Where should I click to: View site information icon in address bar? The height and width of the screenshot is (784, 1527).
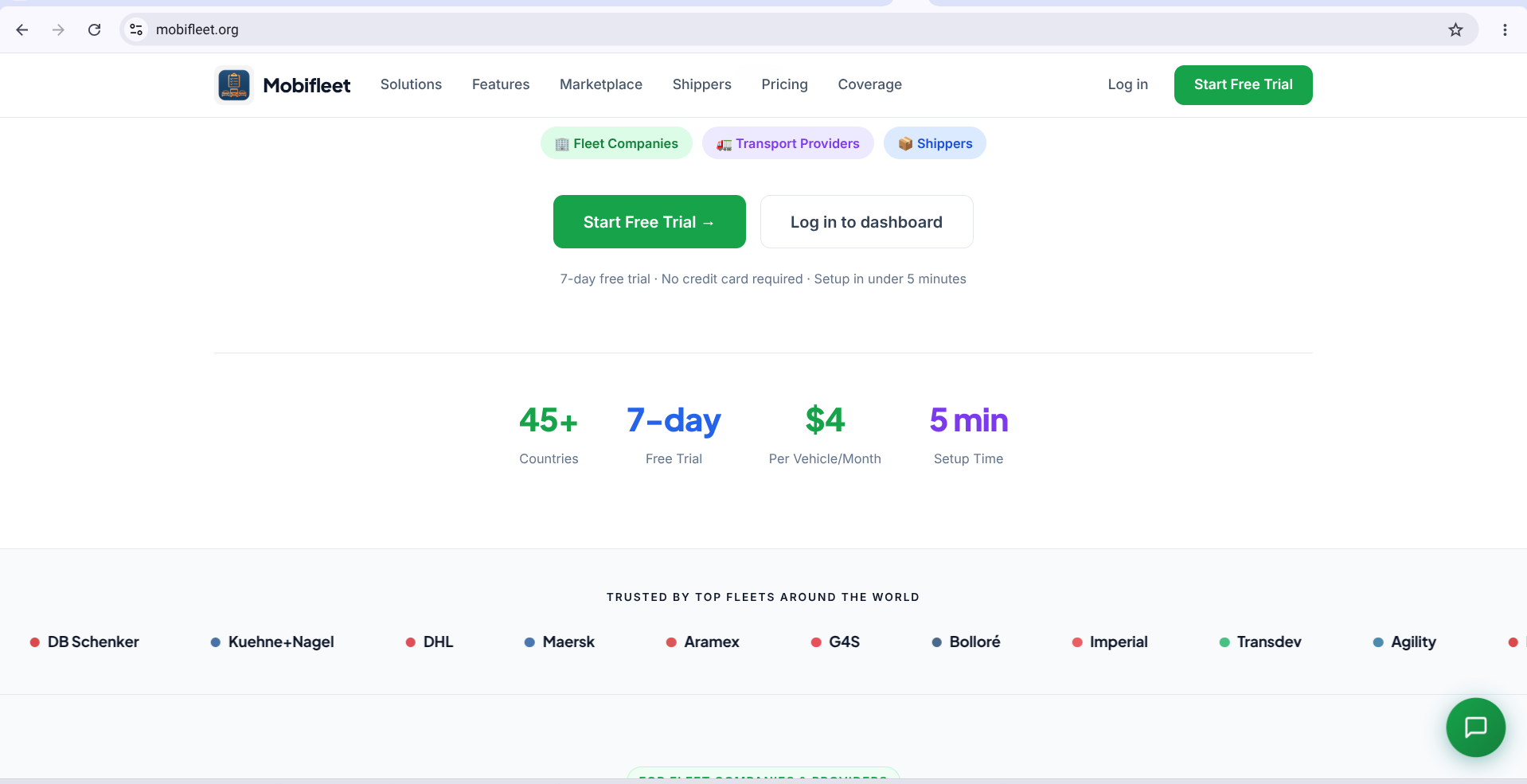tap(136, 29)
